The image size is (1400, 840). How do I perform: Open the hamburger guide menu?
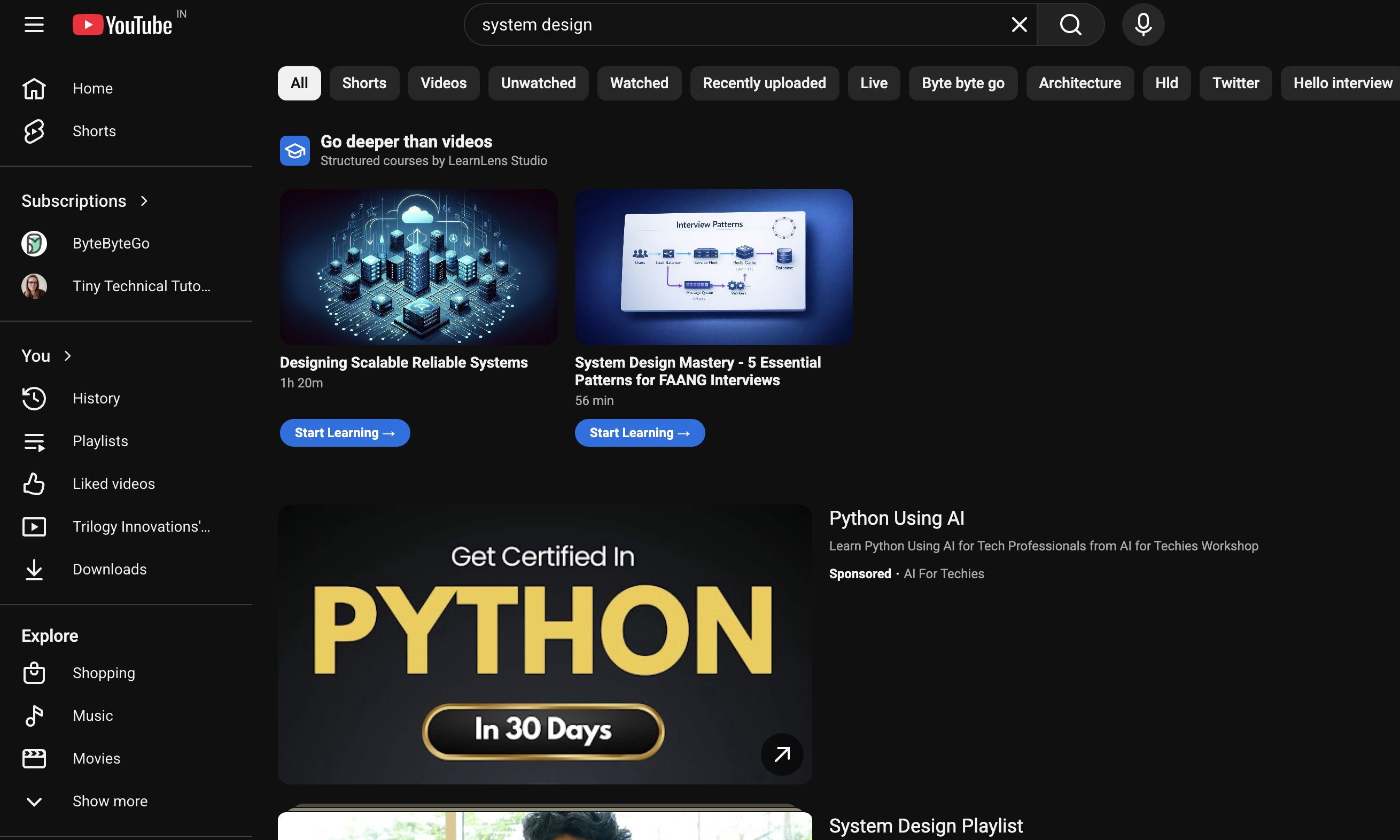tap(34, 25)
